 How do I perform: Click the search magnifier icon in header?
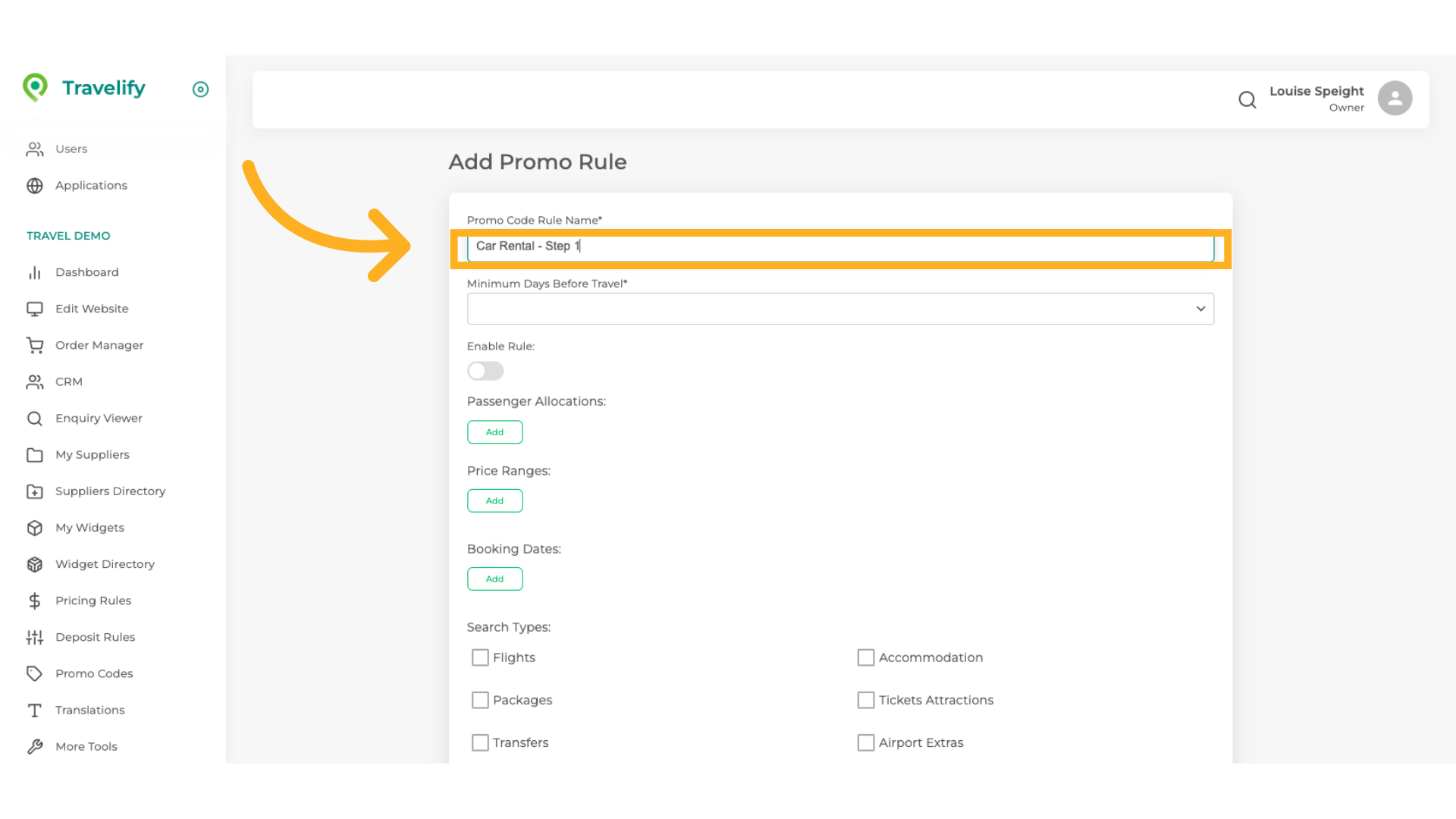point(1247,99)
